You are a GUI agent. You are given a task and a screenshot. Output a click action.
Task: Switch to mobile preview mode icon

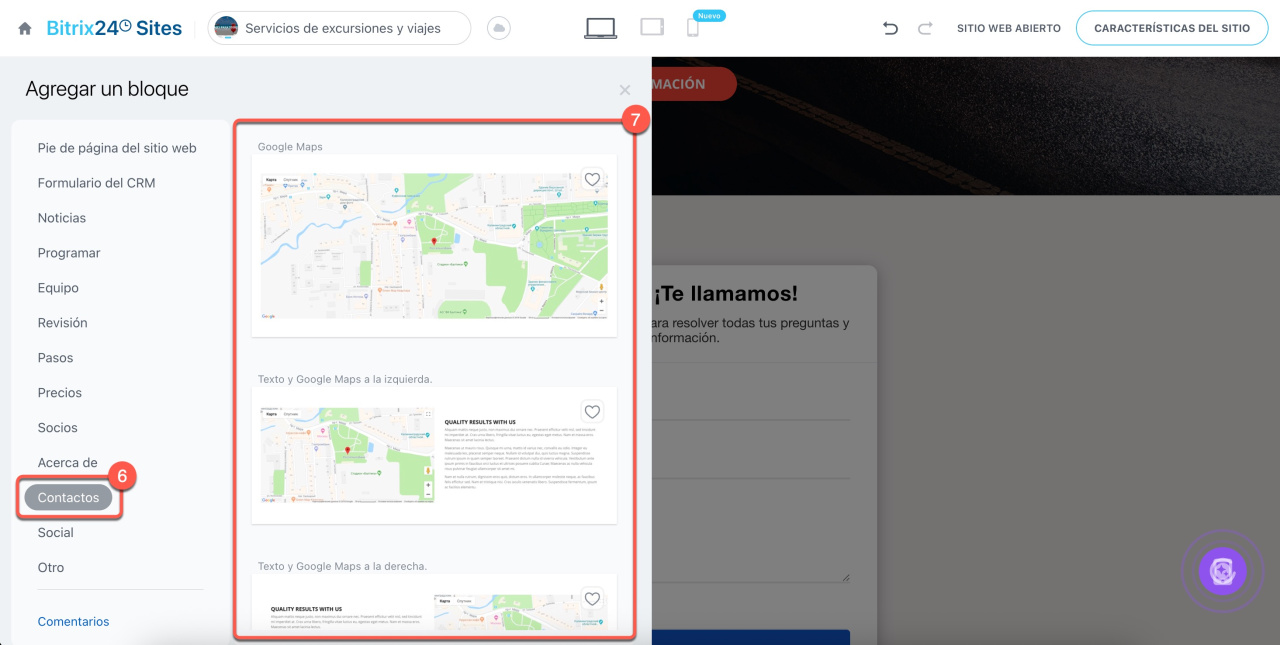pos(692,28)
